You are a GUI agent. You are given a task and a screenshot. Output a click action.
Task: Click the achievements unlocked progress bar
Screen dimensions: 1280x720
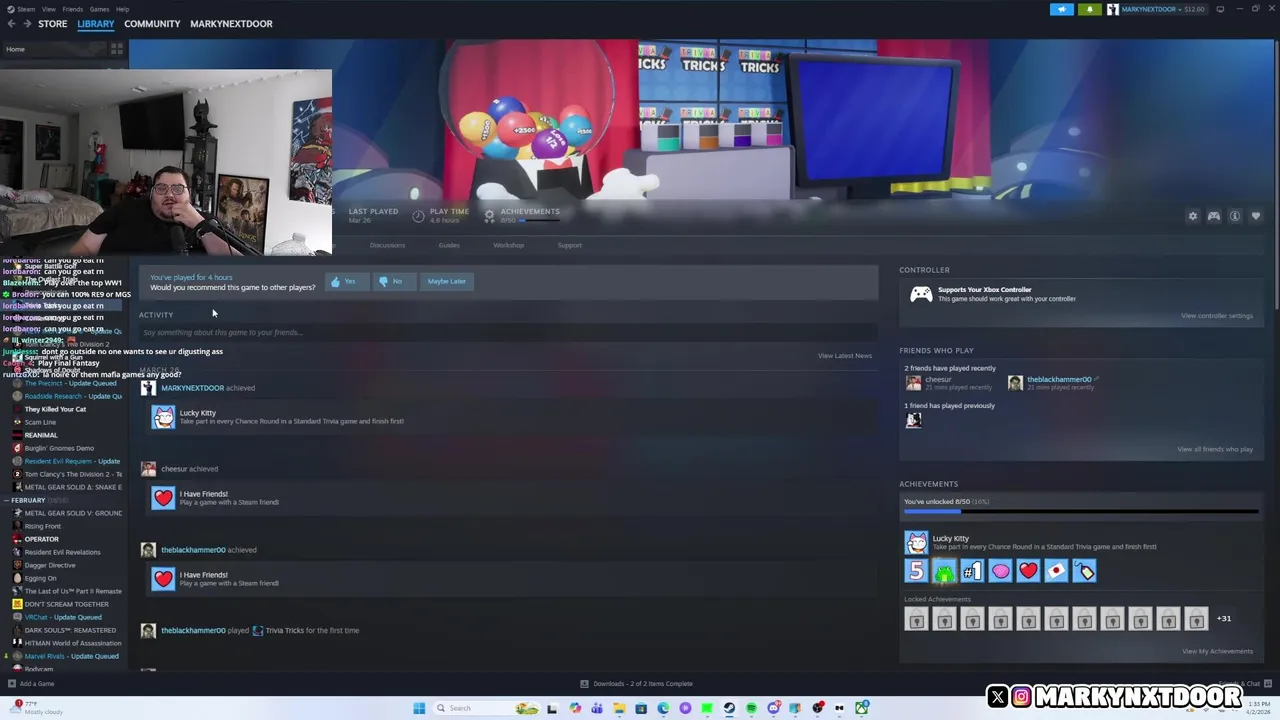(x=1081, y=511)
